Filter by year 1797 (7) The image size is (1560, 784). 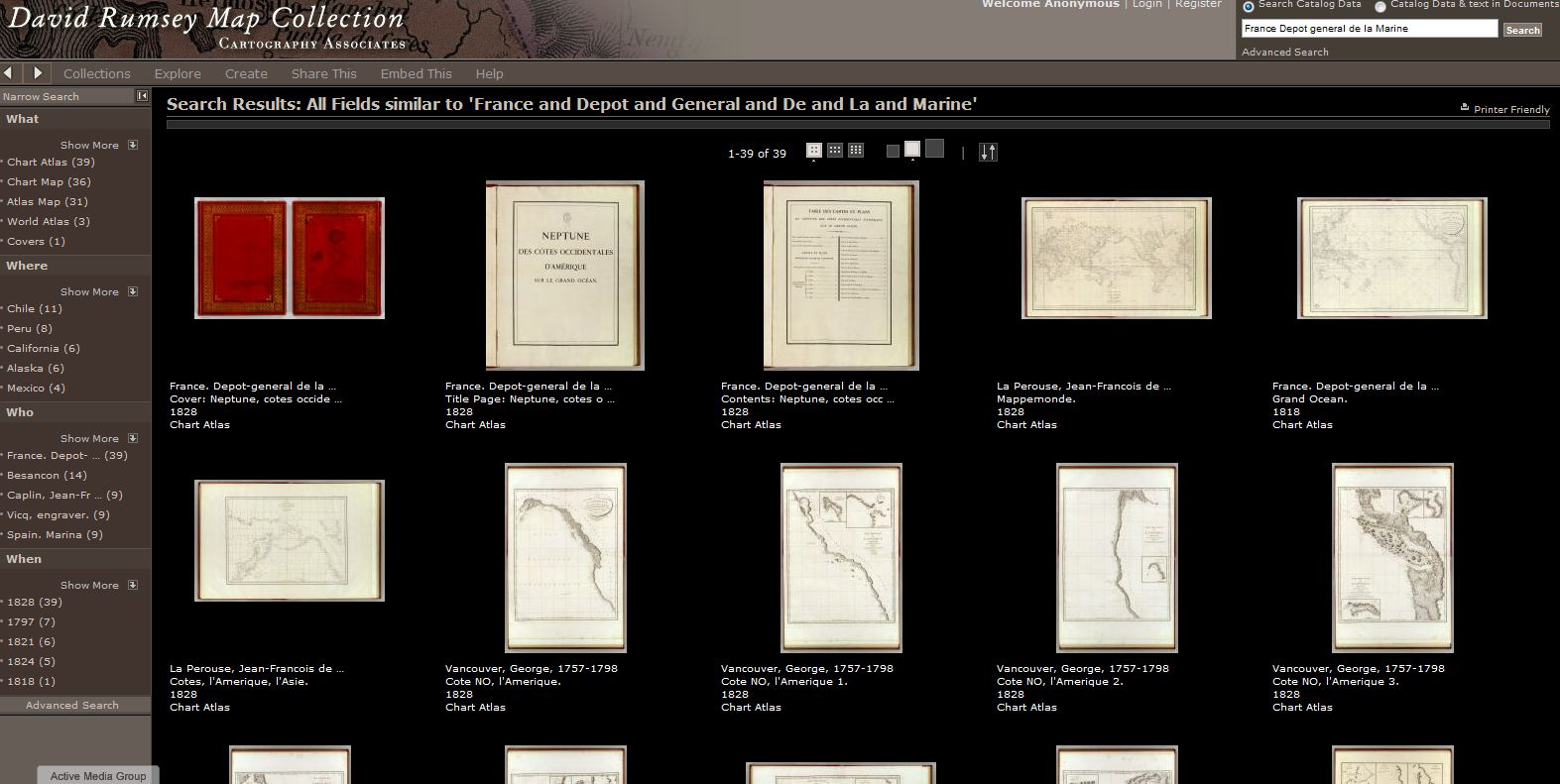(x=31, y=621)
